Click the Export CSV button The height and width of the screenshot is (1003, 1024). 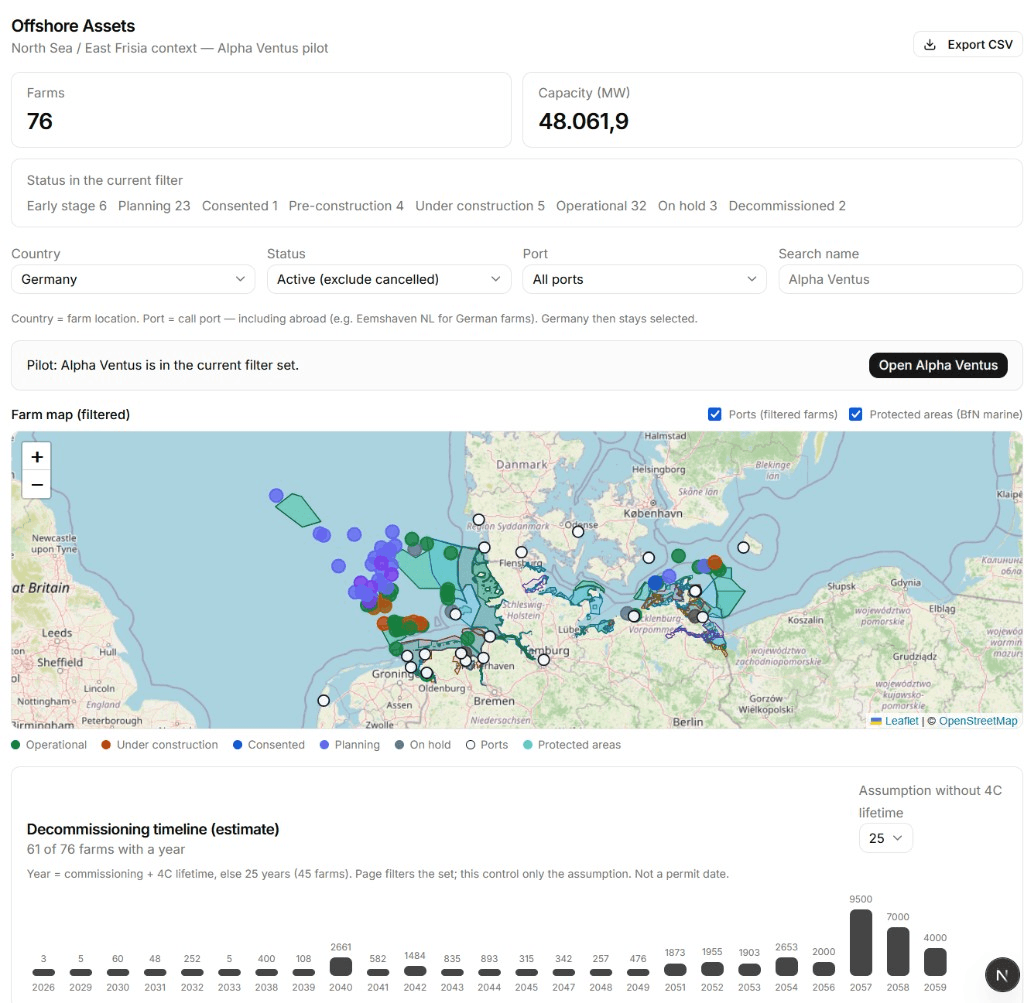[968, 44]
